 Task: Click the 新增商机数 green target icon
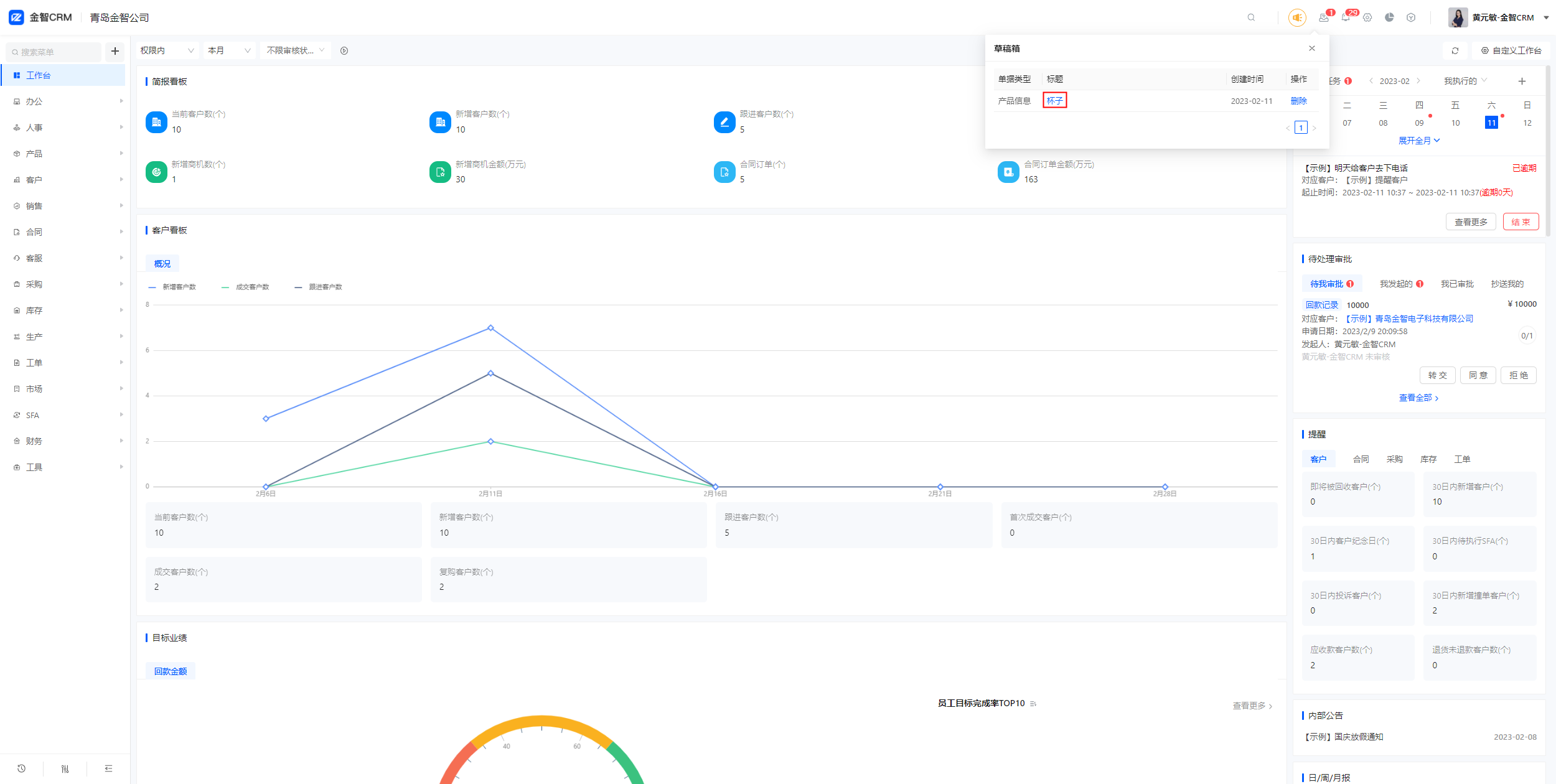point(156,172)
